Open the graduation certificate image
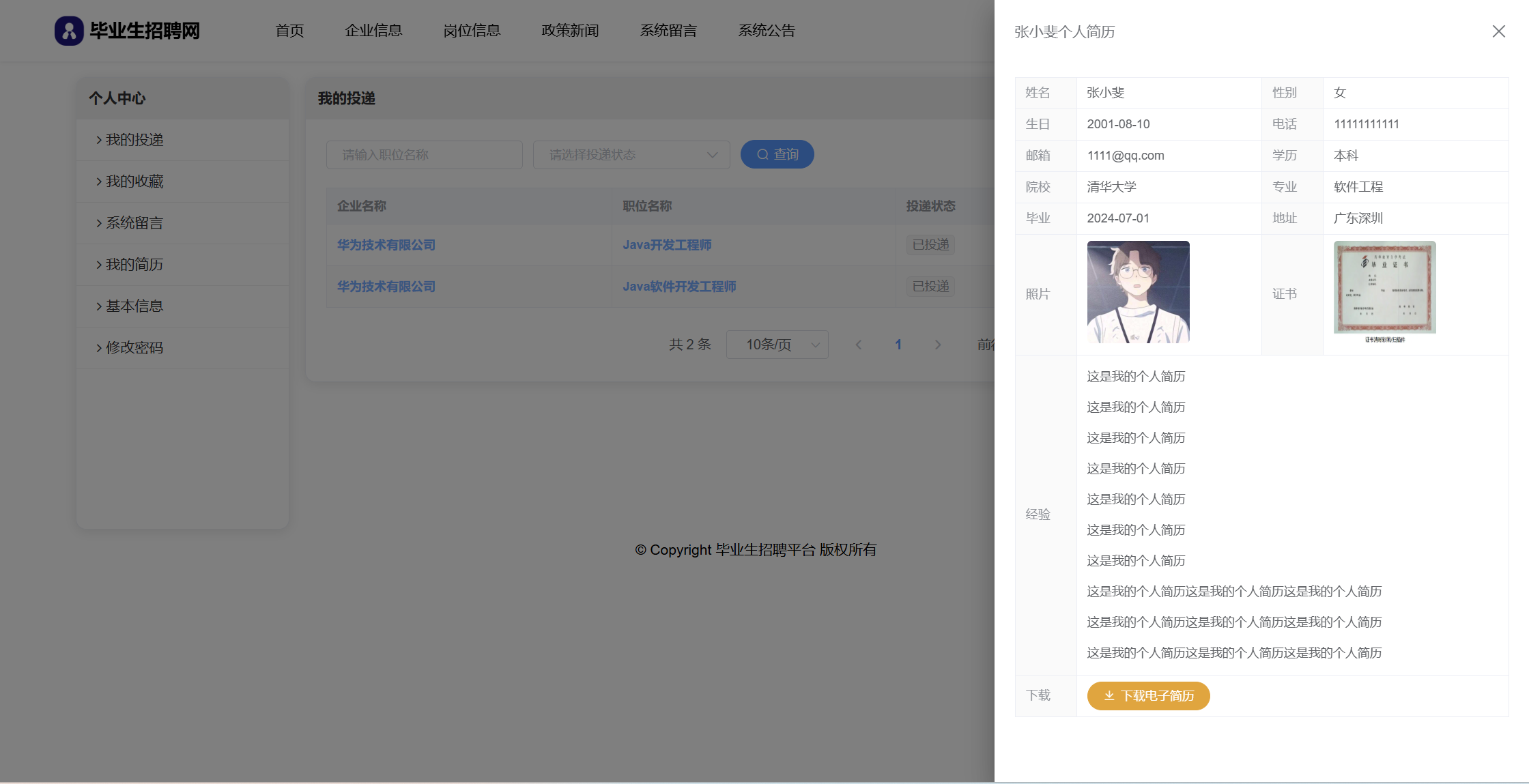Viewport: 1529px width, 784px height. [x=1384, y=291]
